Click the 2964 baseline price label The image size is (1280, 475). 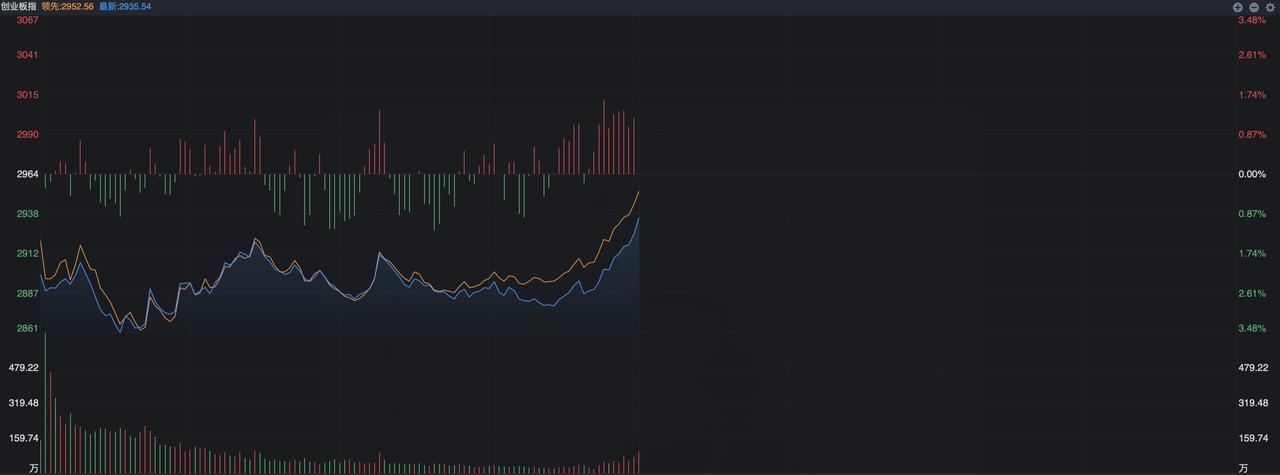coord(27,174)
